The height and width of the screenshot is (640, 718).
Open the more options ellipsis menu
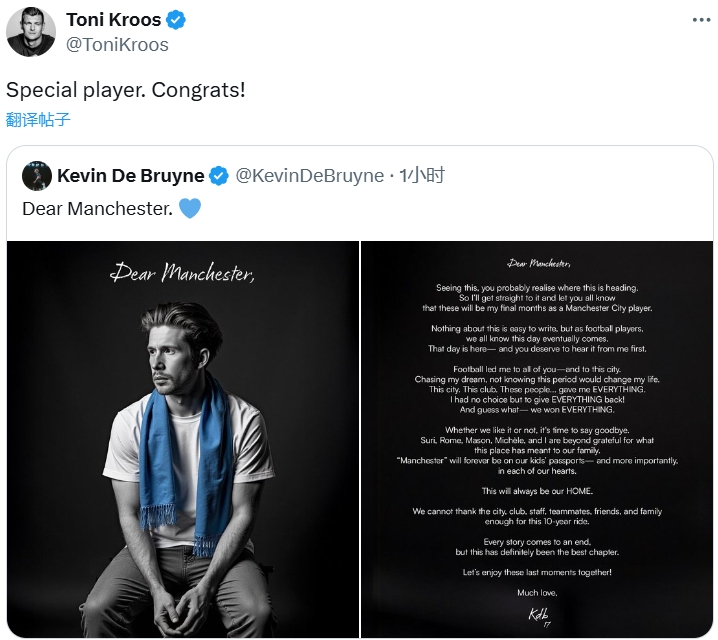[x=700, y=20]
